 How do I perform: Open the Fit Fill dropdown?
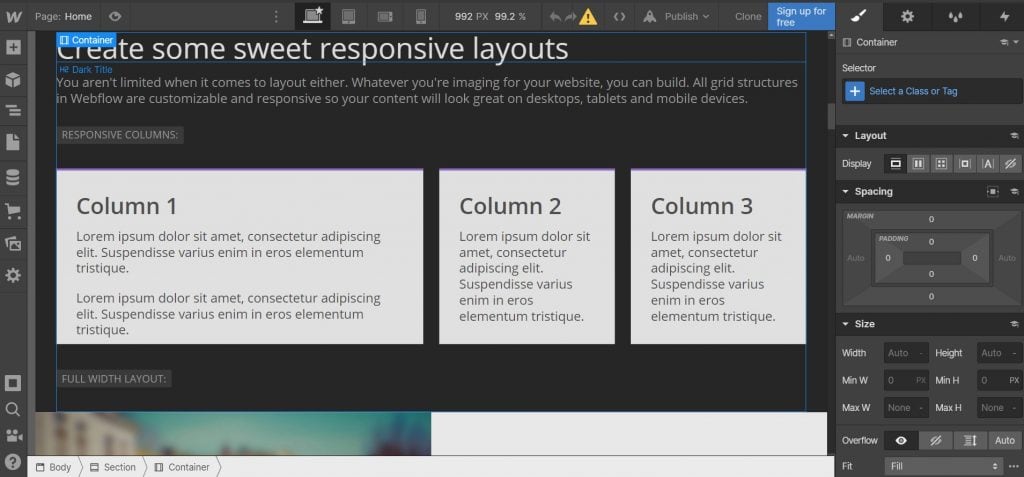[944, 467]
